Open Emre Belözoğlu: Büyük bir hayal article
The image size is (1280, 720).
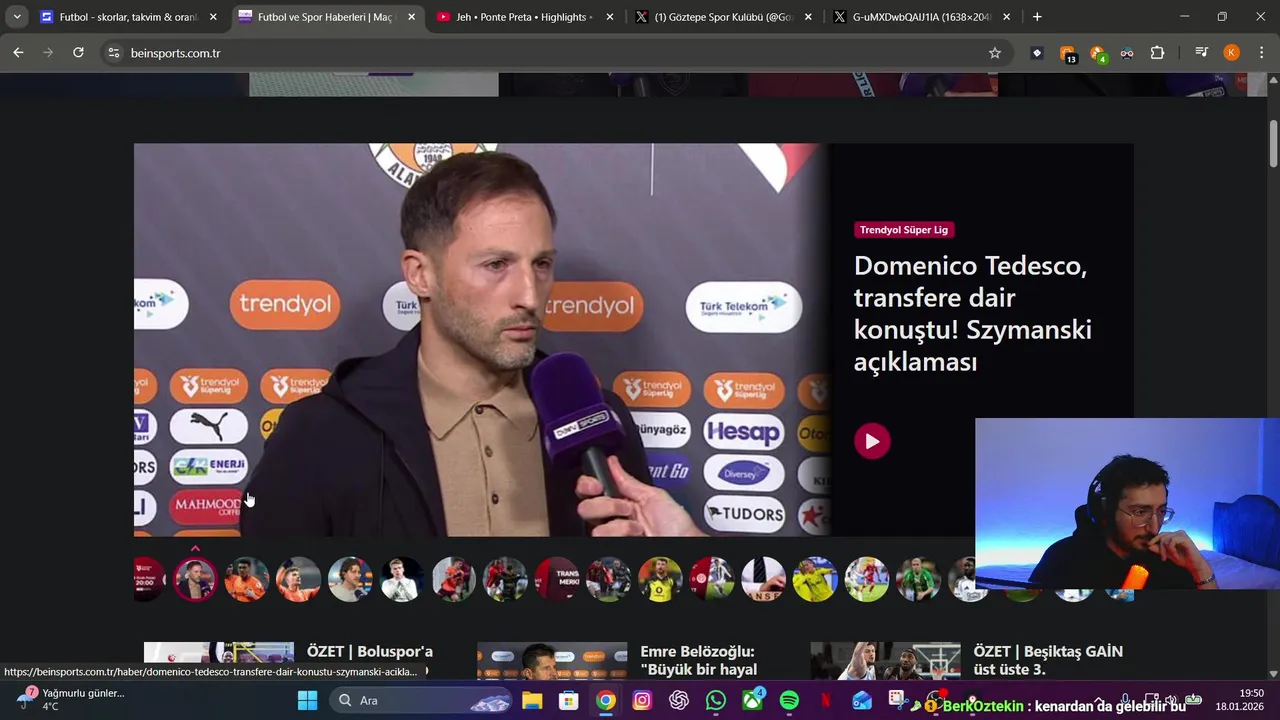(x=698, y=660)
